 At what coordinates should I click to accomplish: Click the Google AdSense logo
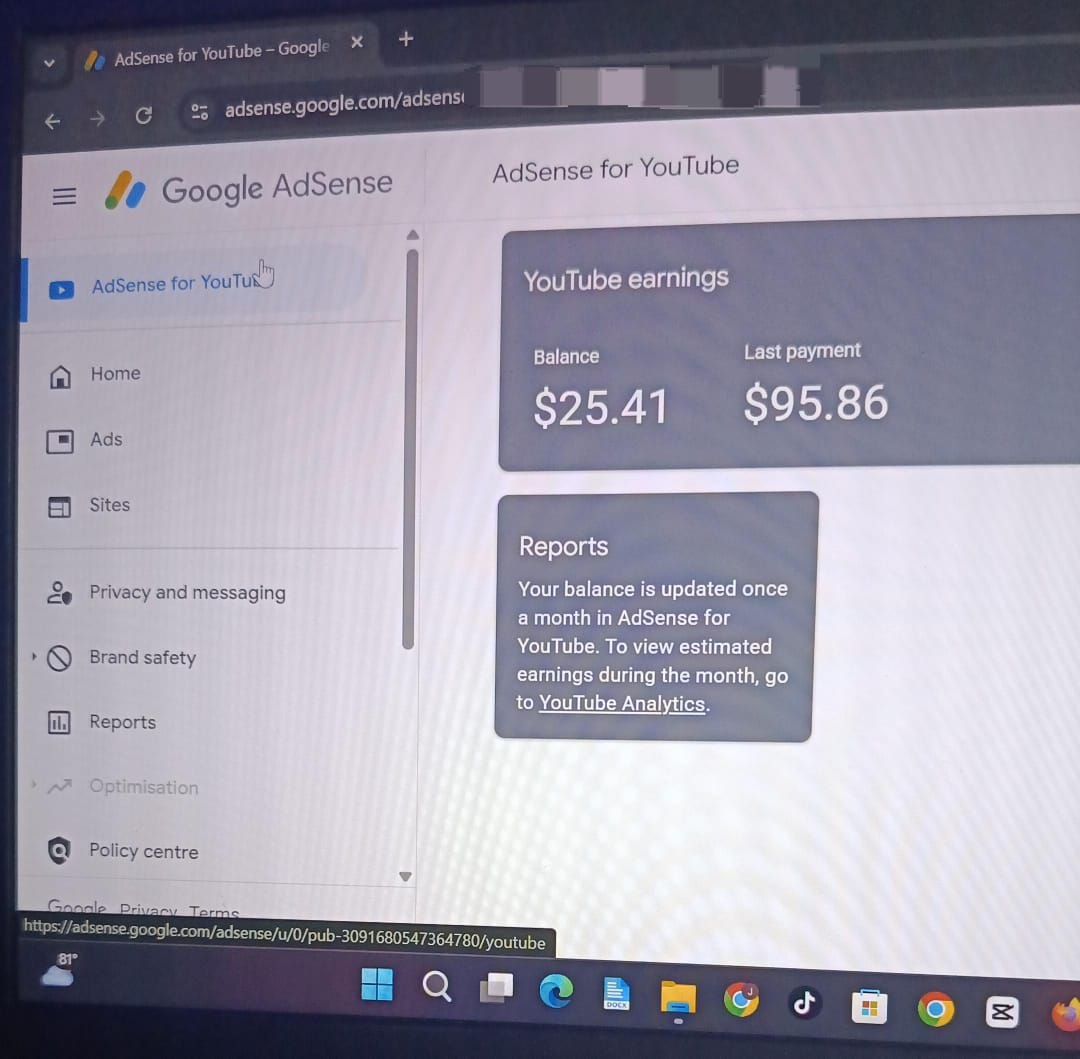[249, 188]
